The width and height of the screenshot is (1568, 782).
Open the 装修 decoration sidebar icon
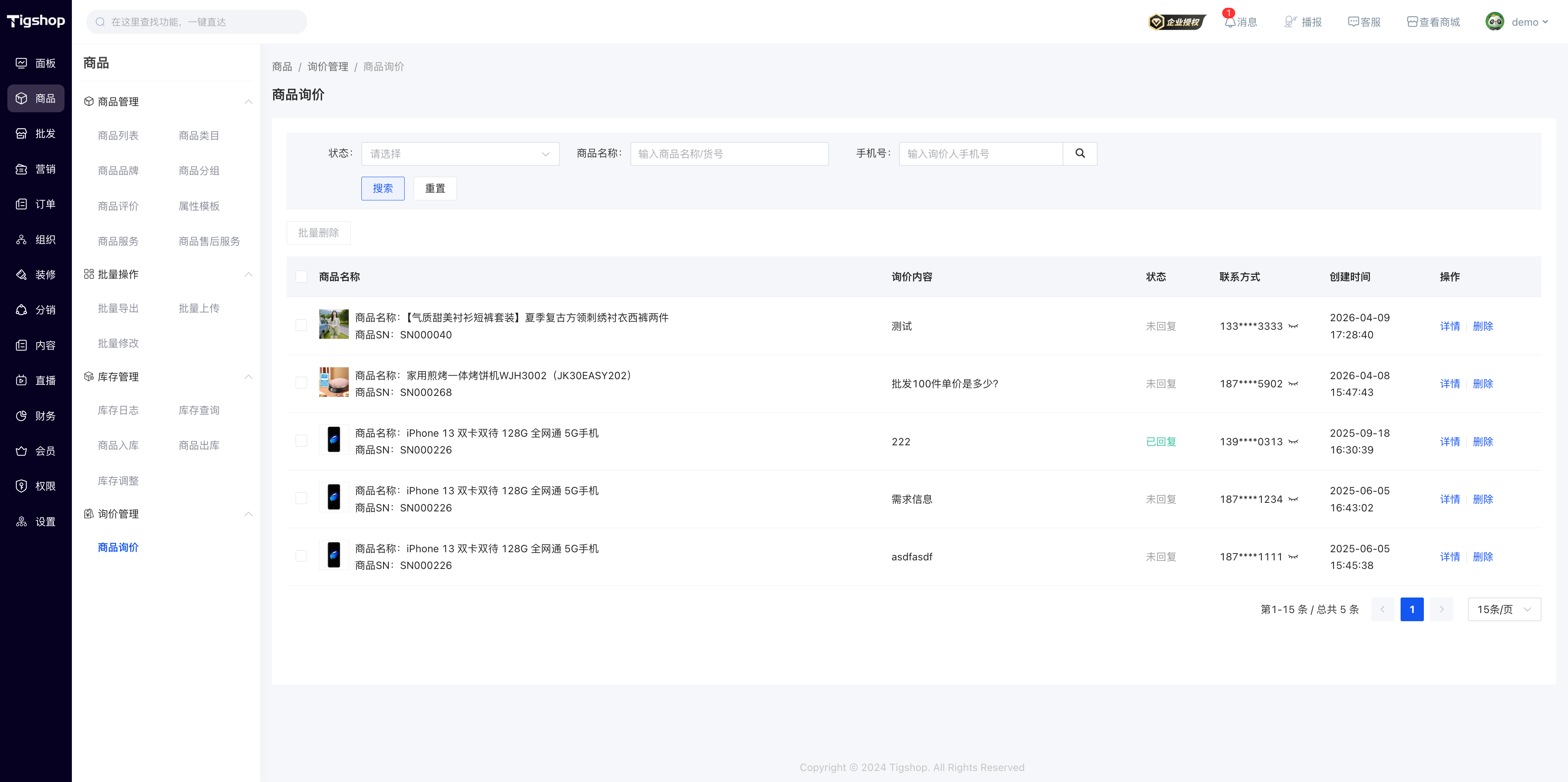(x=21, y=275)
